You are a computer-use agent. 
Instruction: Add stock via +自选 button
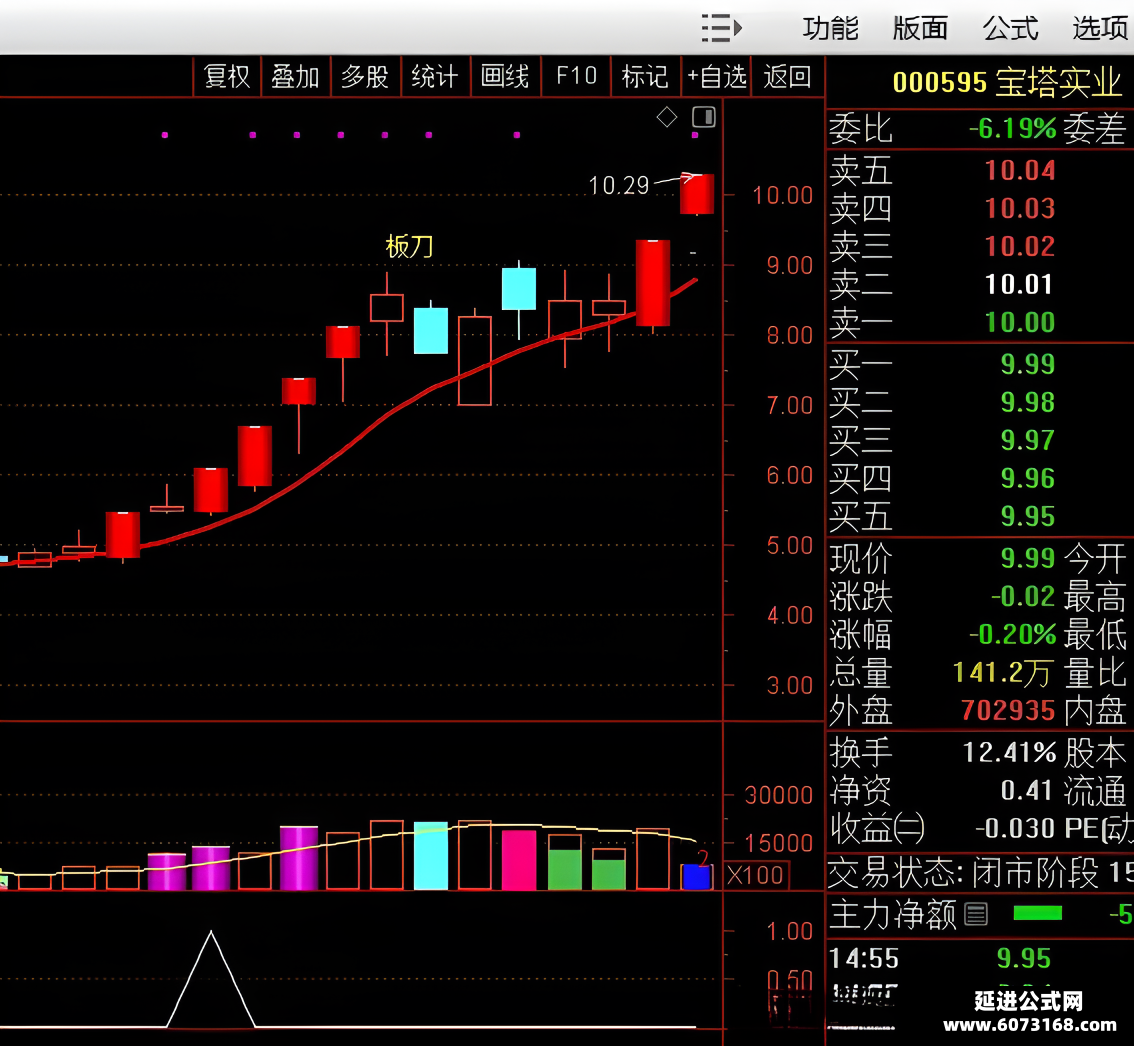point(716,76)
